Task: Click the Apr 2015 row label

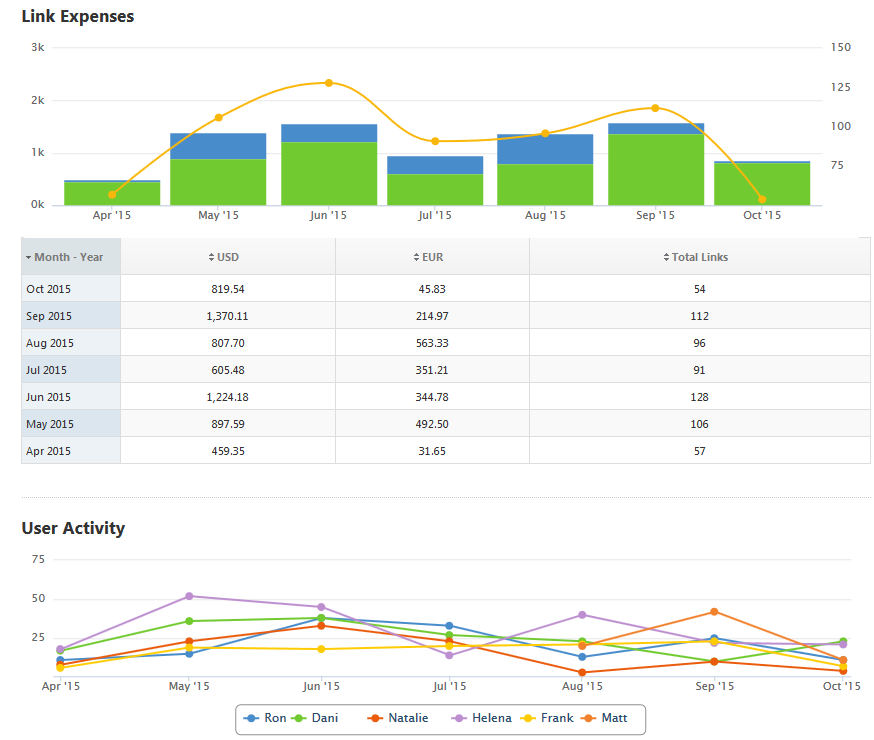Action: point(49,451)
